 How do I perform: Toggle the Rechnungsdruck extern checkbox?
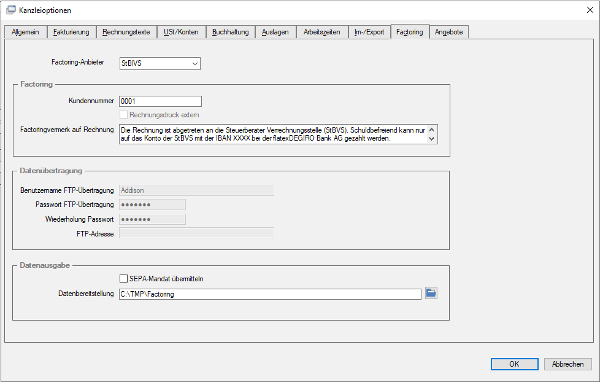[123, 115]
